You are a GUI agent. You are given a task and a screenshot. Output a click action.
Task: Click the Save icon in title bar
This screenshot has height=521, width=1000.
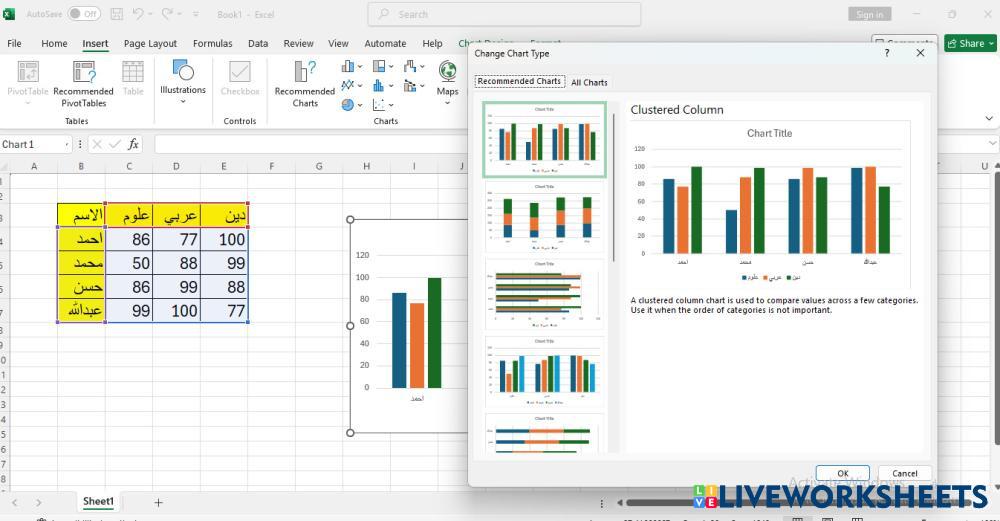pos(117,14)
